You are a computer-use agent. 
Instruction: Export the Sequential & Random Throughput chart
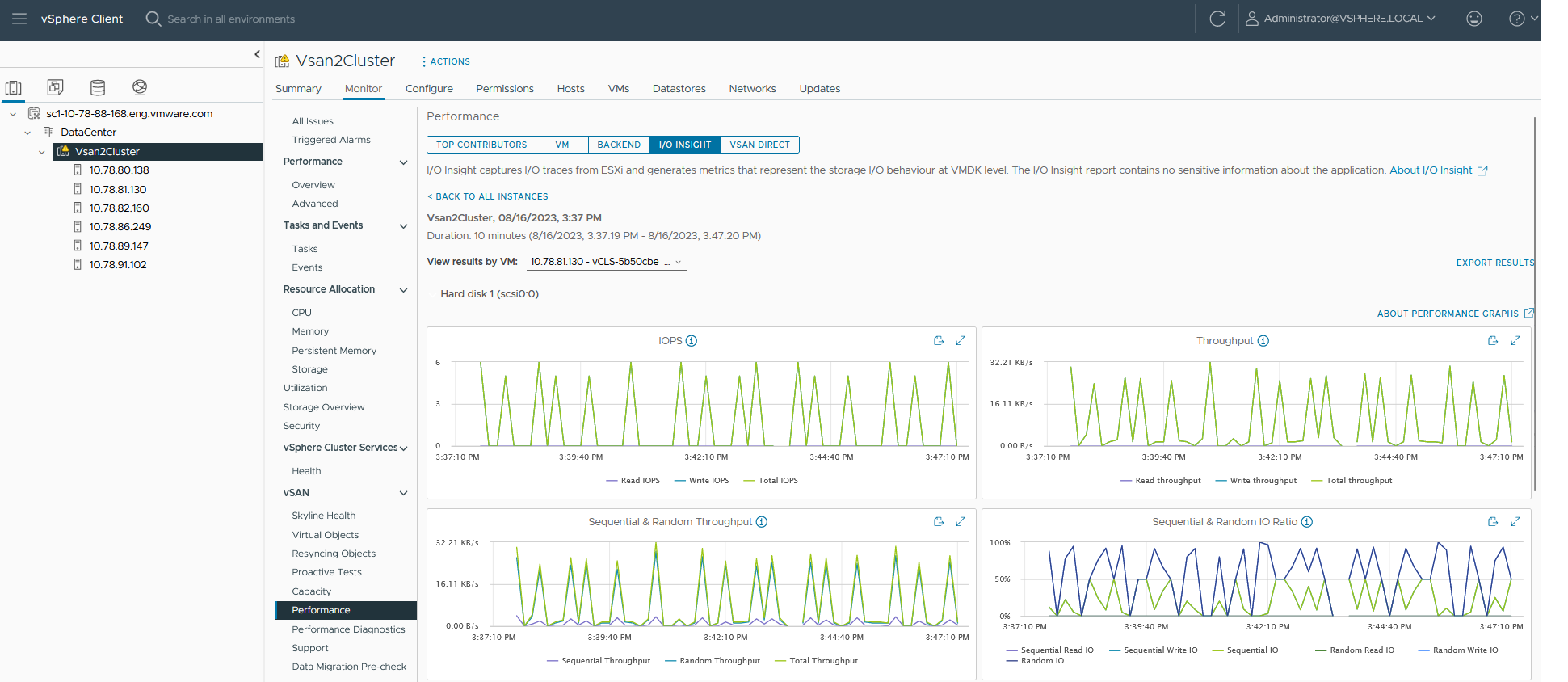939,522
